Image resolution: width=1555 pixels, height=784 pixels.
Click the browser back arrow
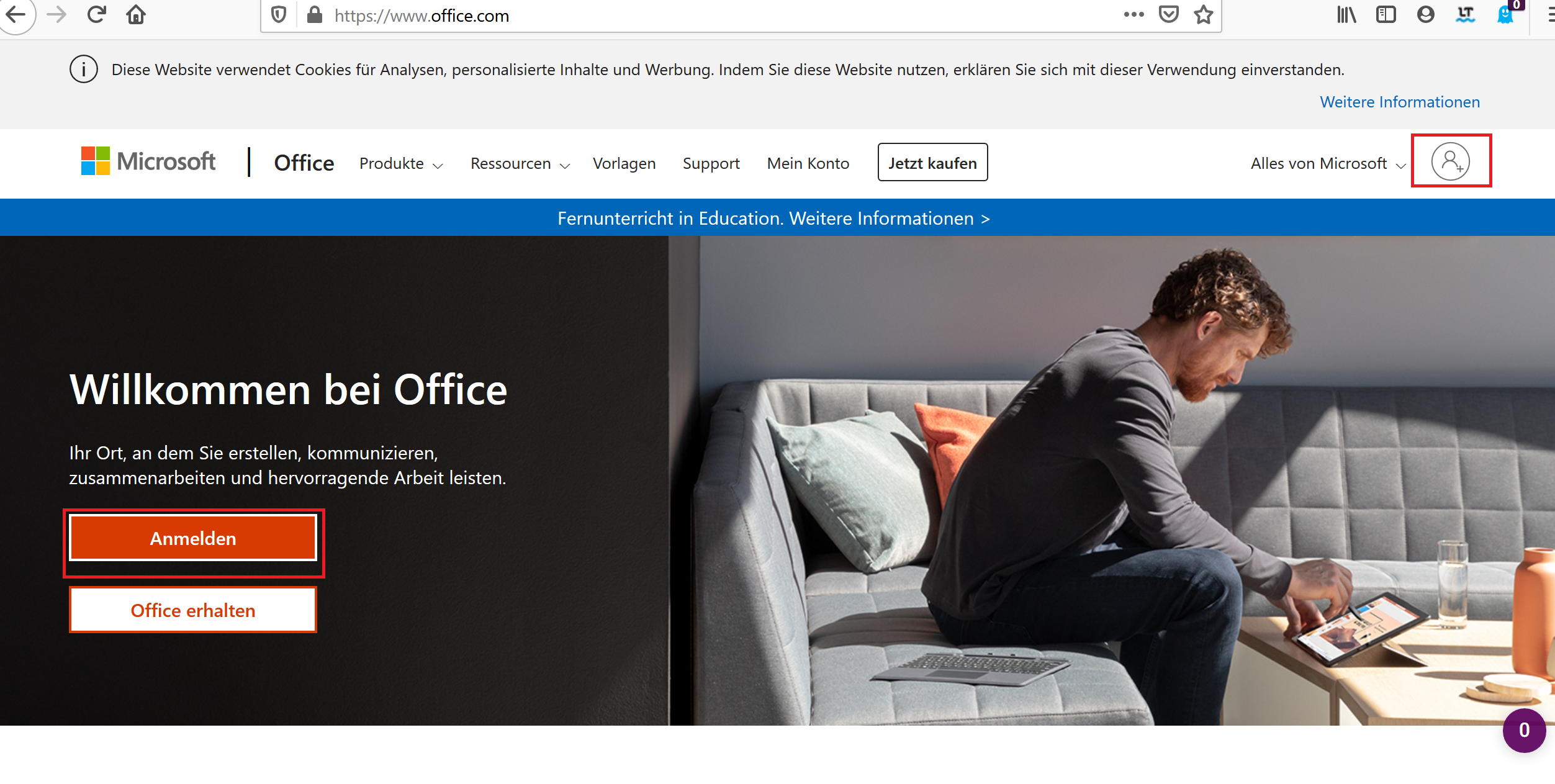tap(16, 14)
